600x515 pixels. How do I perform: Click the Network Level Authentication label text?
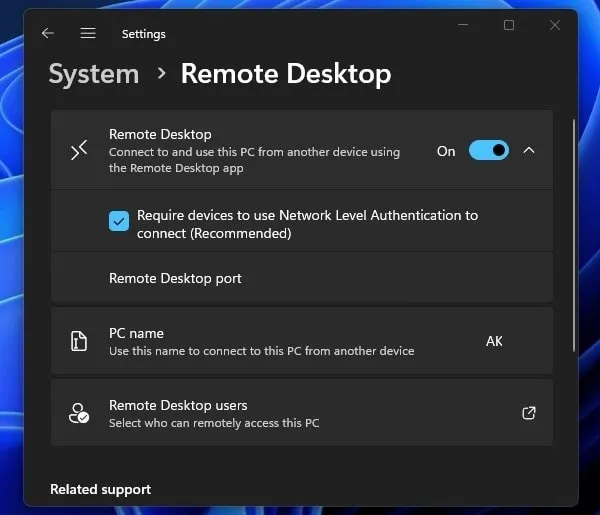point(308,224)
